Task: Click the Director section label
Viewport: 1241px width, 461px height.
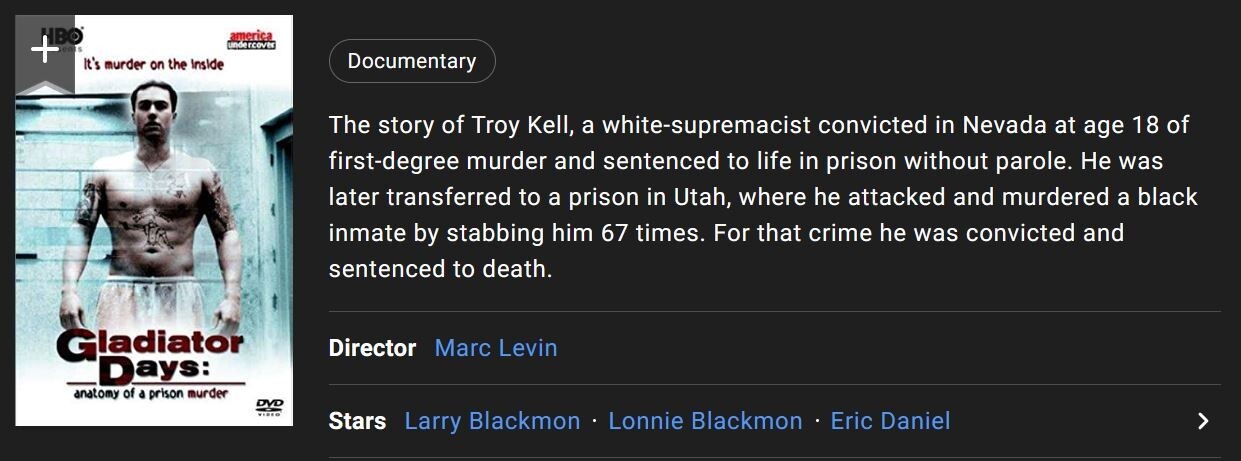Action: click(x=372, y=348)
